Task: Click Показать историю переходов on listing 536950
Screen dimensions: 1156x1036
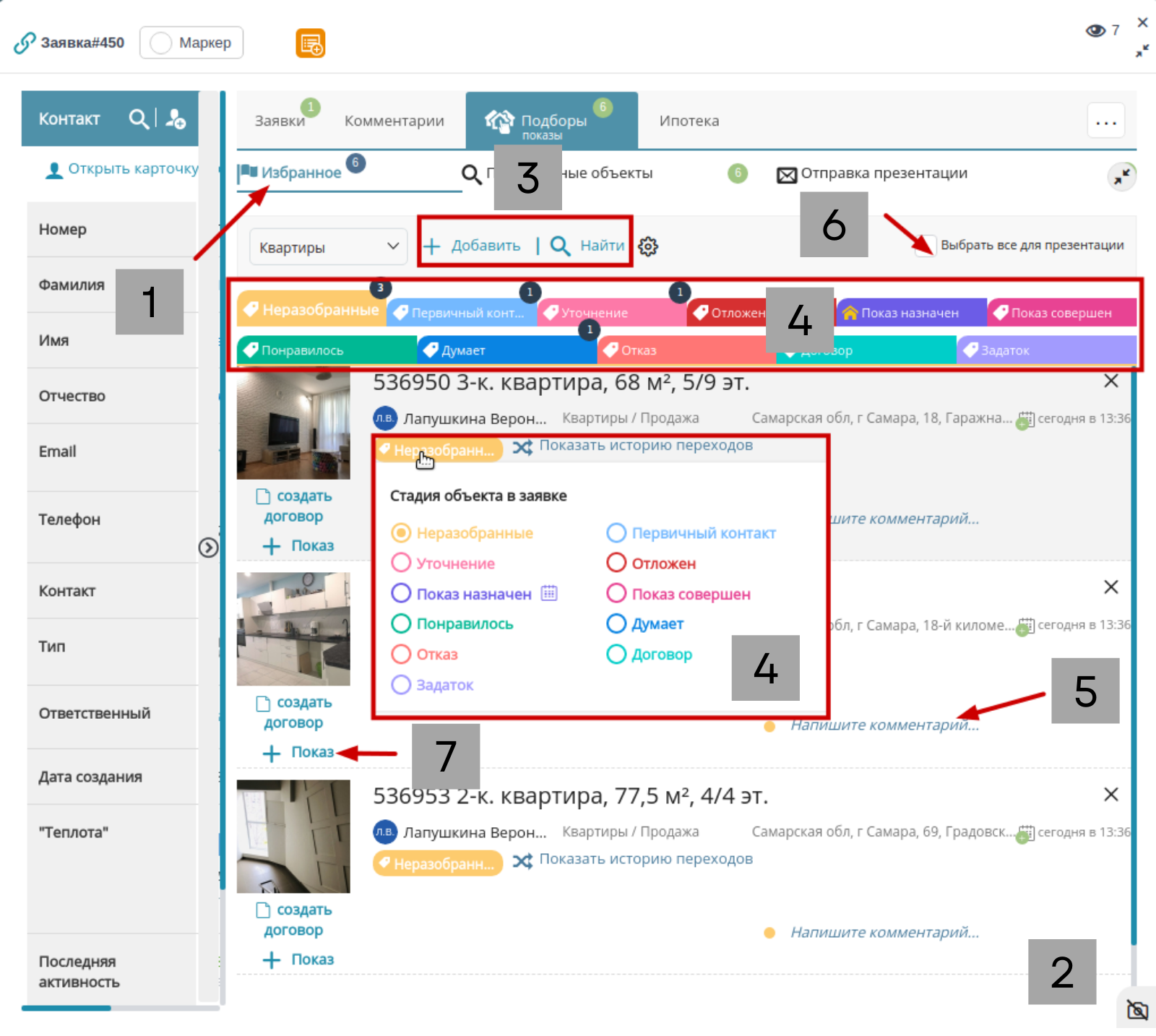Action: point(646,445)
